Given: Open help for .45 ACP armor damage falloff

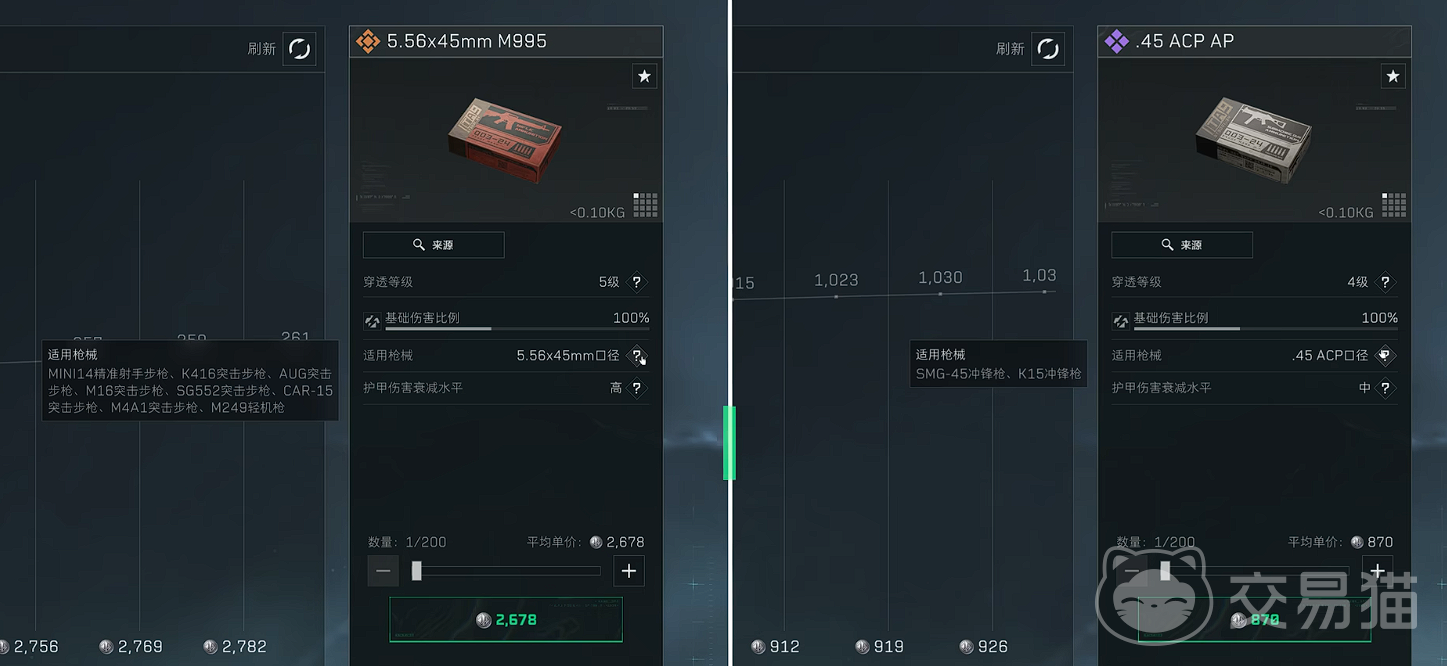Looking at the screenshot, I should (1385, 388).
